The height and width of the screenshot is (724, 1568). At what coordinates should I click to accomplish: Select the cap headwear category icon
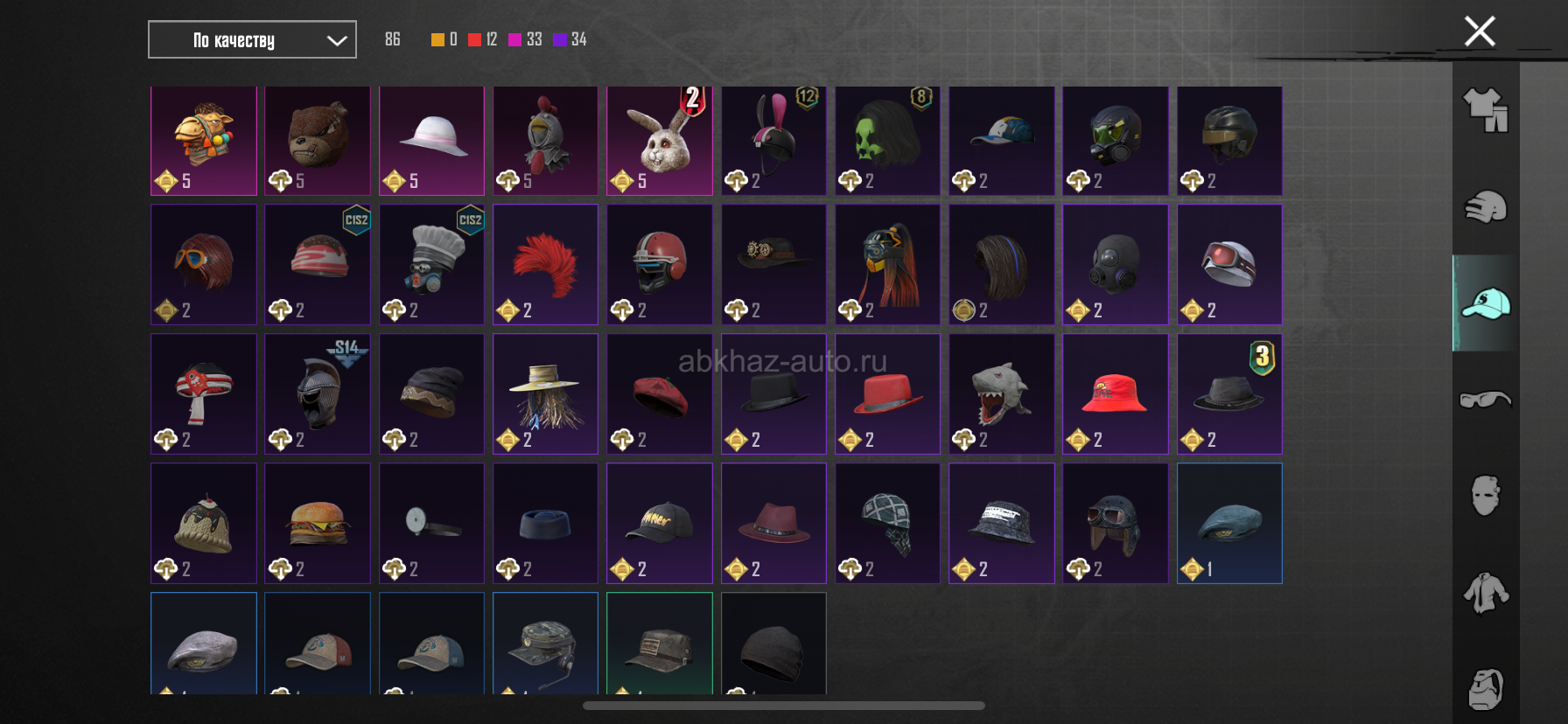[1486, 303]
